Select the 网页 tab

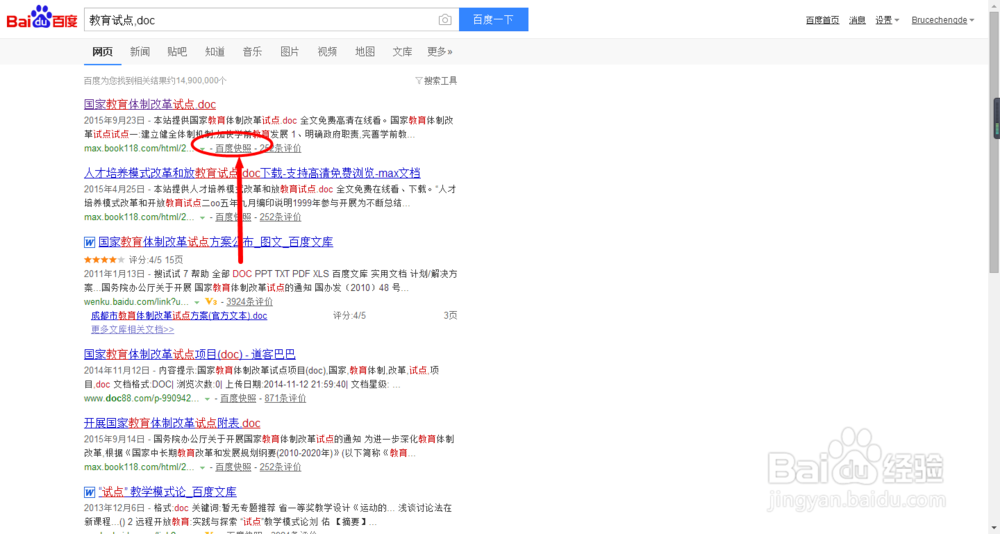coord(103,52)
